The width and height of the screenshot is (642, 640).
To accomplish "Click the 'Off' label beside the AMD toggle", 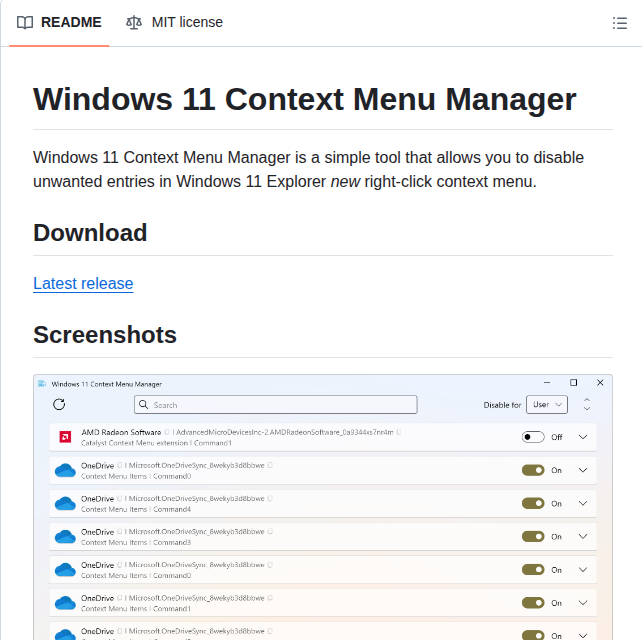I will point(557,437).
